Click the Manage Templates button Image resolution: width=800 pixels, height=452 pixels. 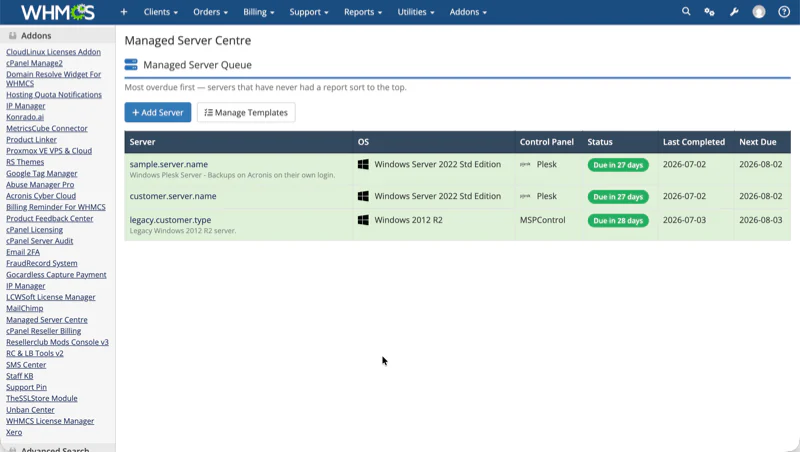[246, 112]
